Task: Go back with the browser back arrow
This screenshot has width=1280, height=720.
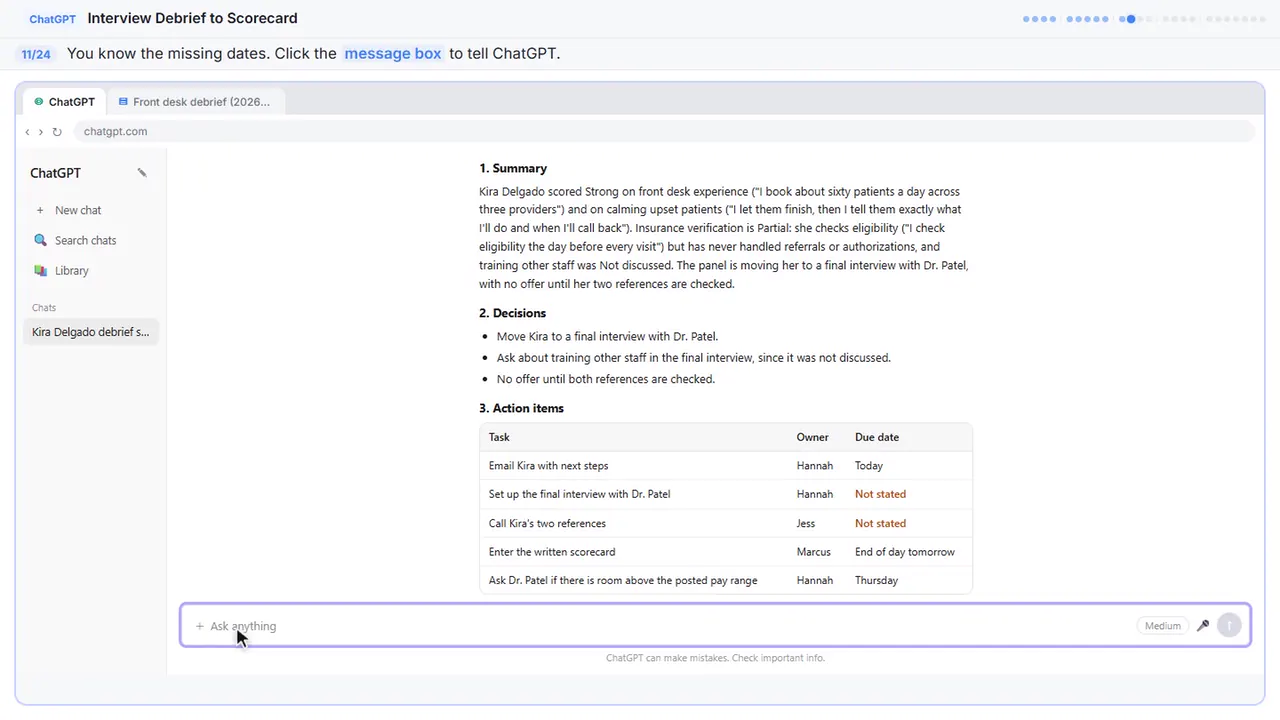Action: coord(27,131)
